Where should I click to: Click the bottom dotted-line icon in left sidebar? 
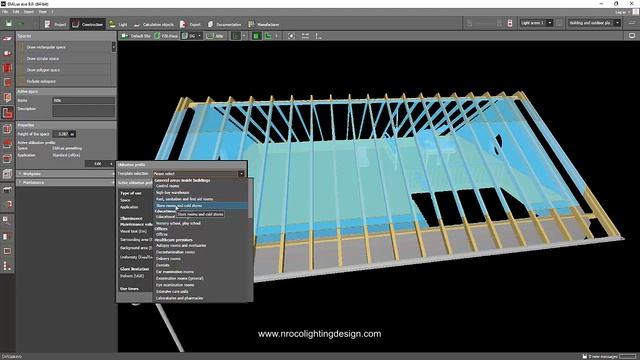(7, 266)
